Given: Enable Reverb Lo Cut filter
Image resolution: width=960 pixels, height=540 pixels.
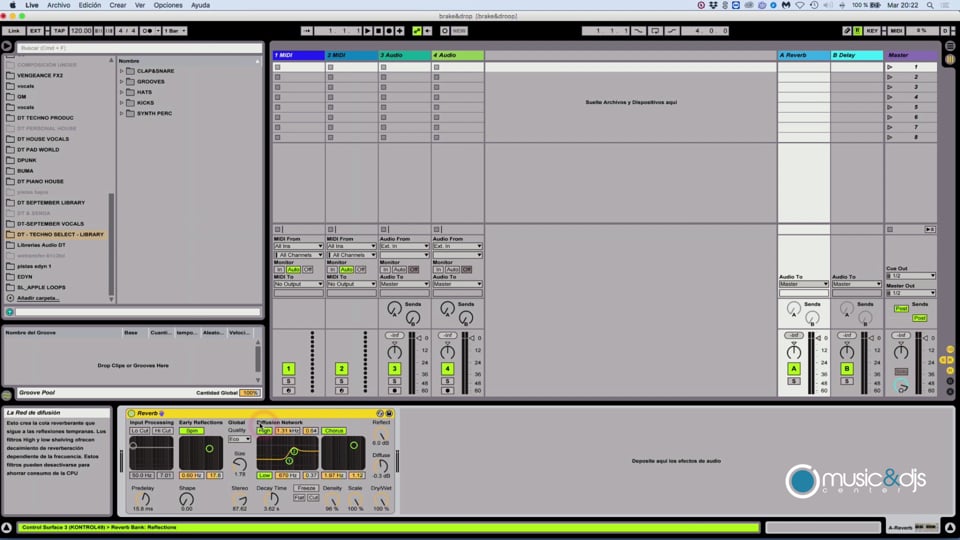Looking at the screenshot, I should [140, 431].
